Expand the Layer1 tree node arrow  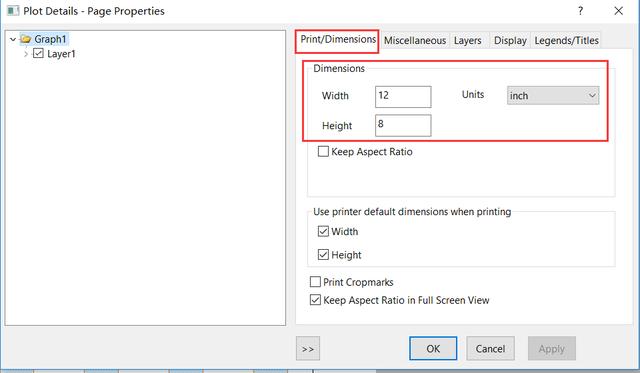tap(26, 54)
